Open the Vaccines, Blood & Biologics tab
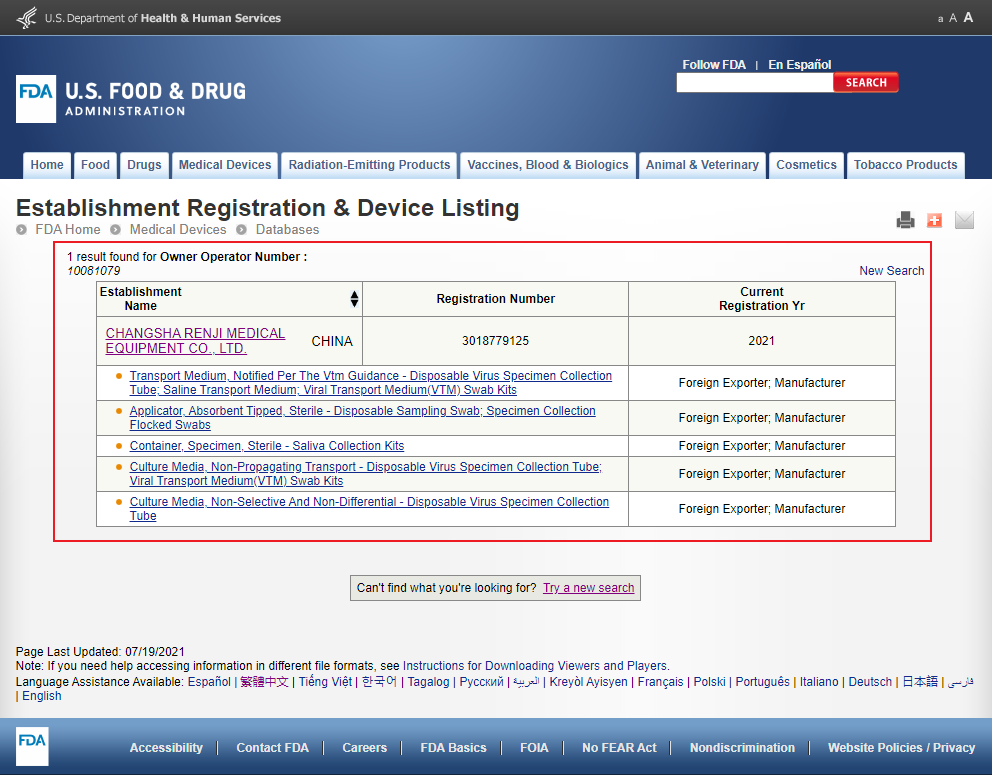992x775 pixels. tap(548, 165)
